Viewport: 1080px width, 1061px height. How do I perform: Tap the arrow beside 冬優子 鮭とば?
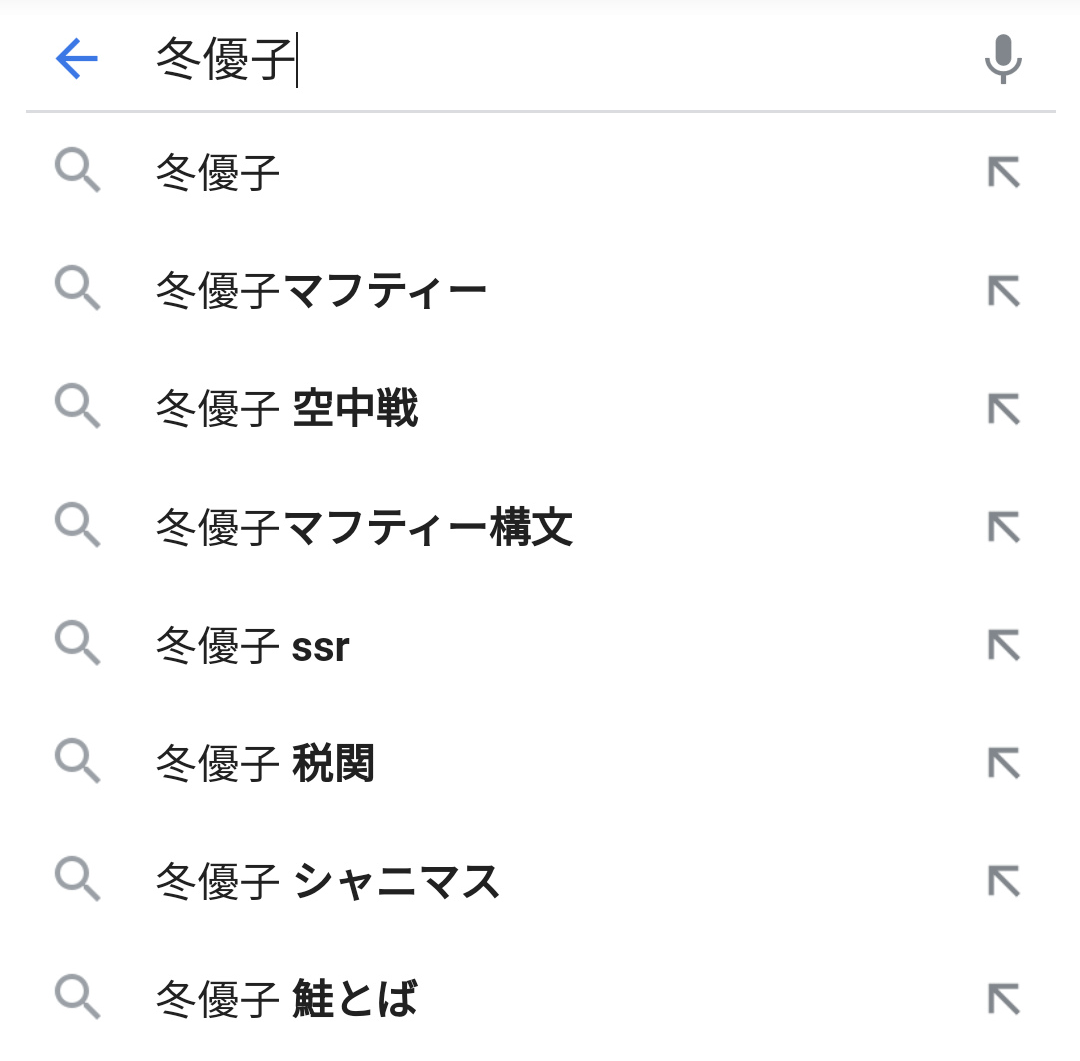tap(1003, 999)
